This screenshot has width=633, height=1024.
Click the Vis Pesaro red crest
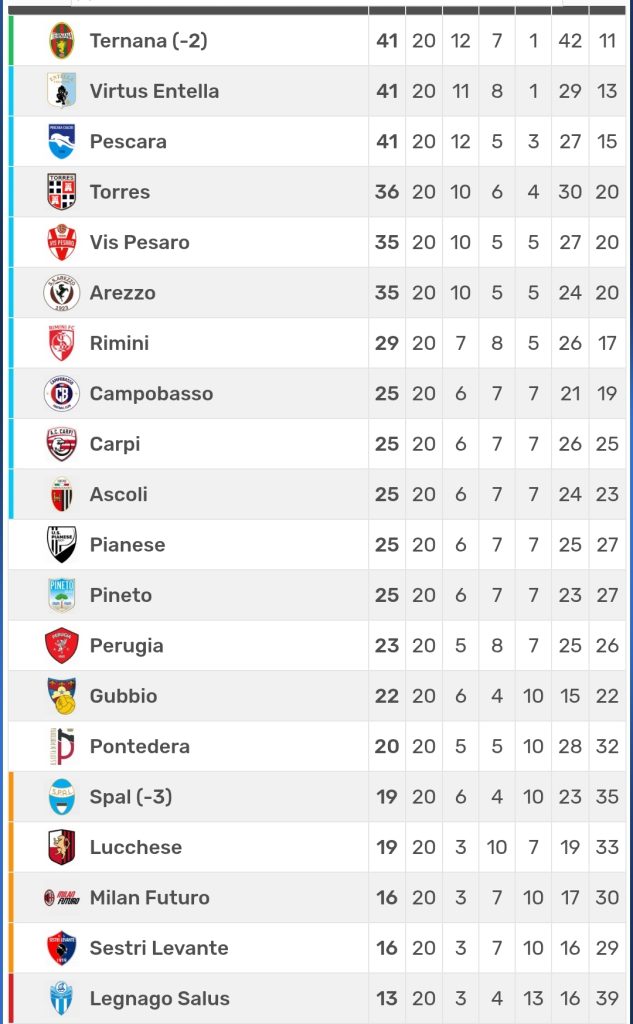pyautogui.click(x=62, y=243)
